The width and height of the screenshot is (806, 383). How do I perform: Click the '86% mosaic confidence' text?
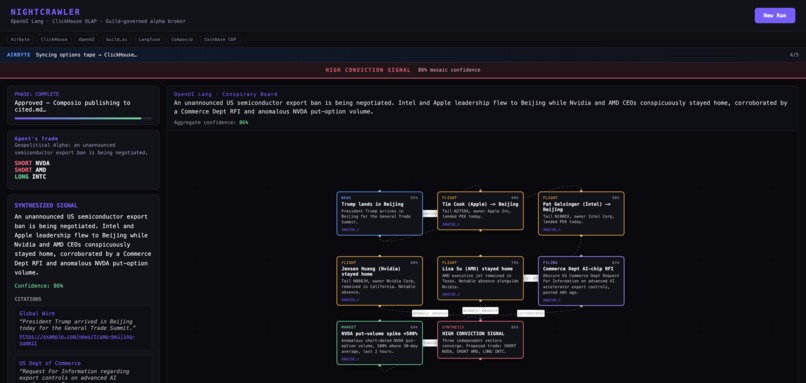(x=449, y=70)
